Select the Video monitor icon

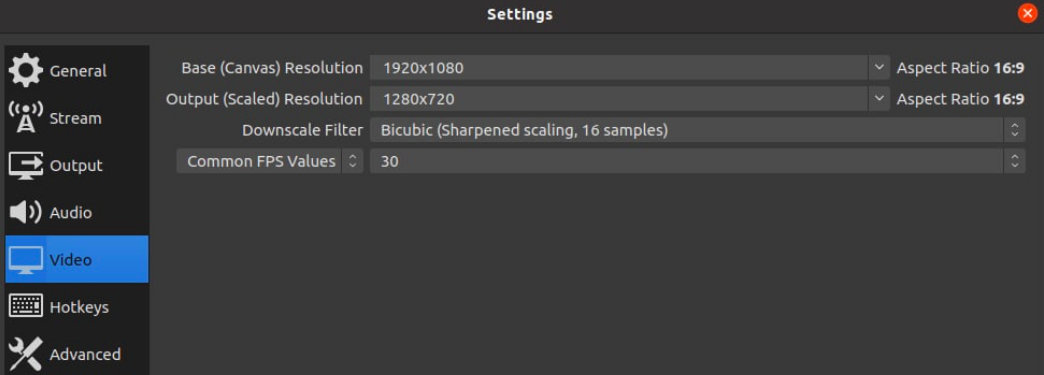[26, 260]
